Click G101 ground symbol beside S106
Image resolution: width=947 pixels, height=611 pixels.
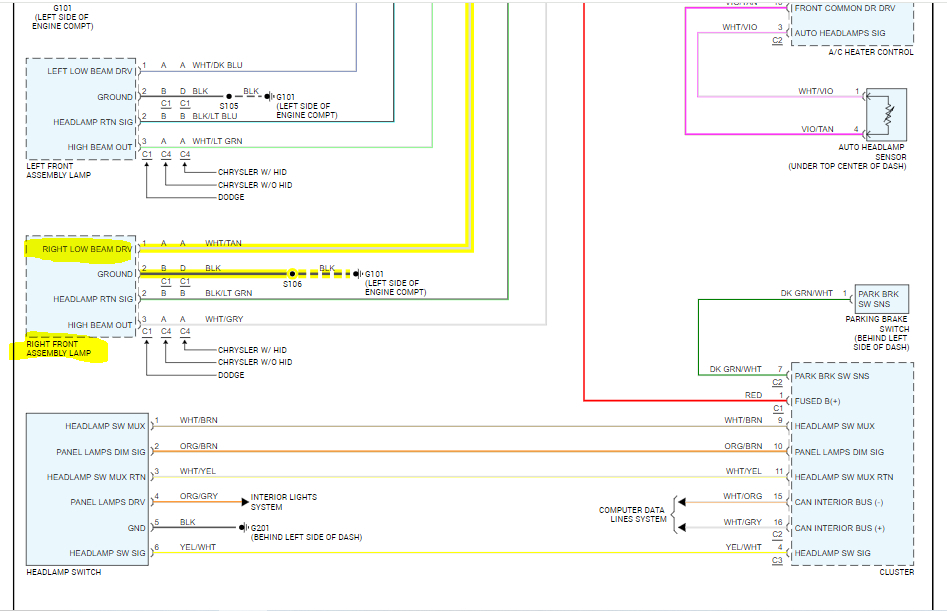click(358, 274)
